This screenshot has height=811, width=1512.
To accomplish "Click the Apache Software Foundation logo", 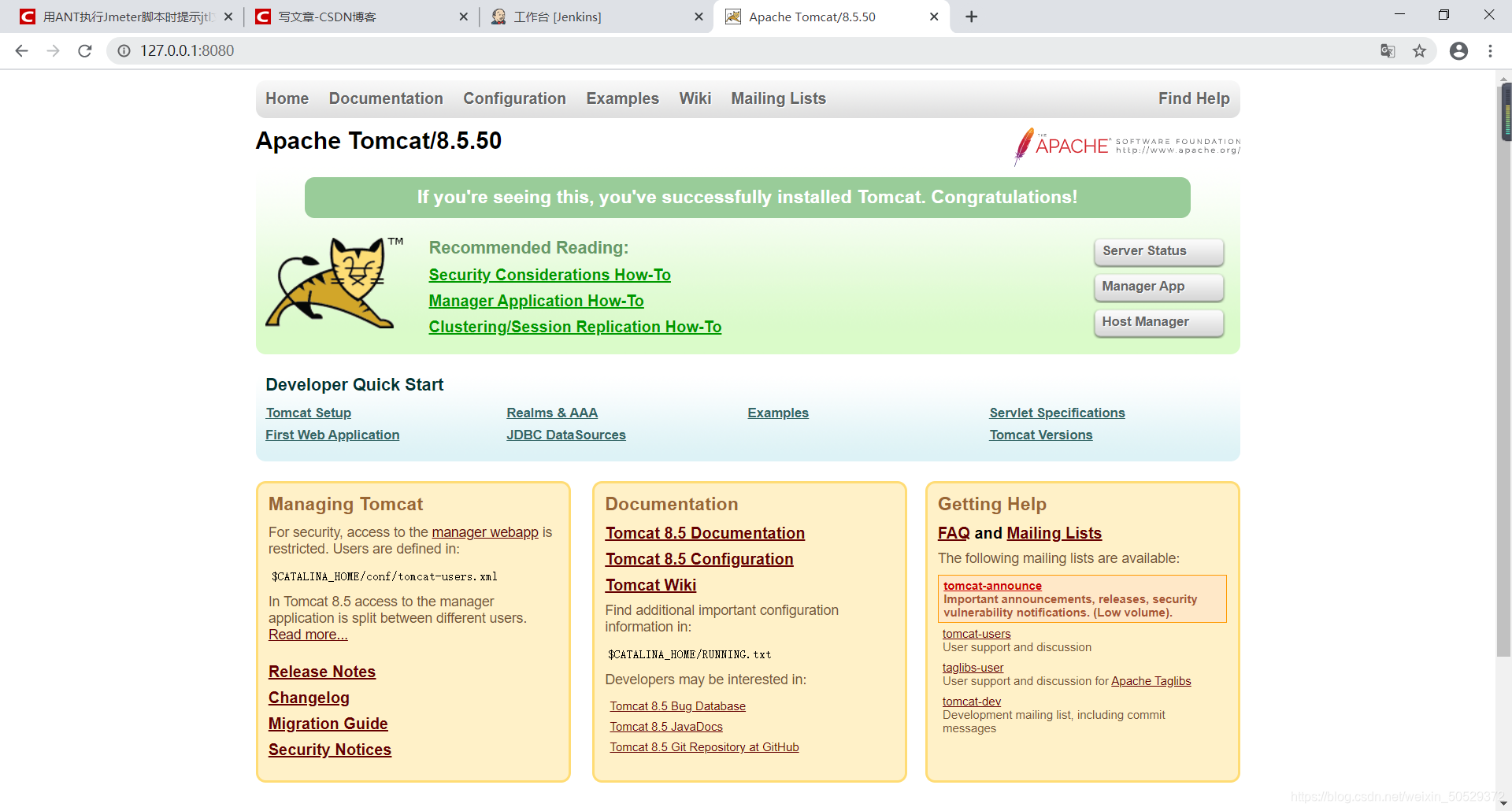I will click(x=1127, y=146).
